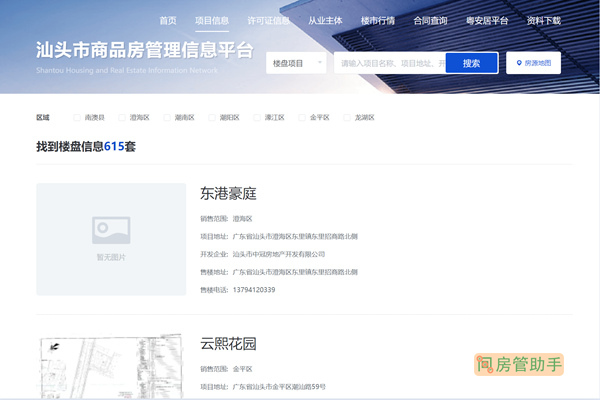
Task: Click developer name 汕头市中冠房地产开发有限公司
Action: pyautogui.click(x=279, y=254)
